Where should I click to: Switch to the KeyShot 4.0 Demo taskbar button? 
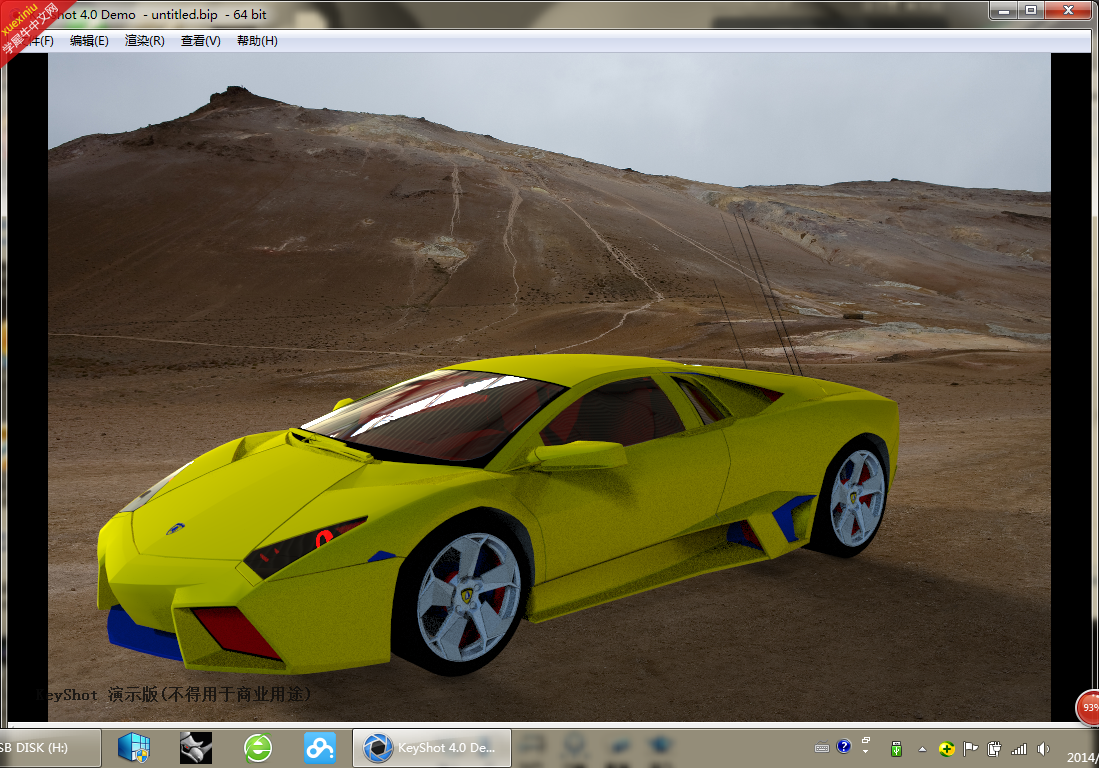click(x=431, y=748)
